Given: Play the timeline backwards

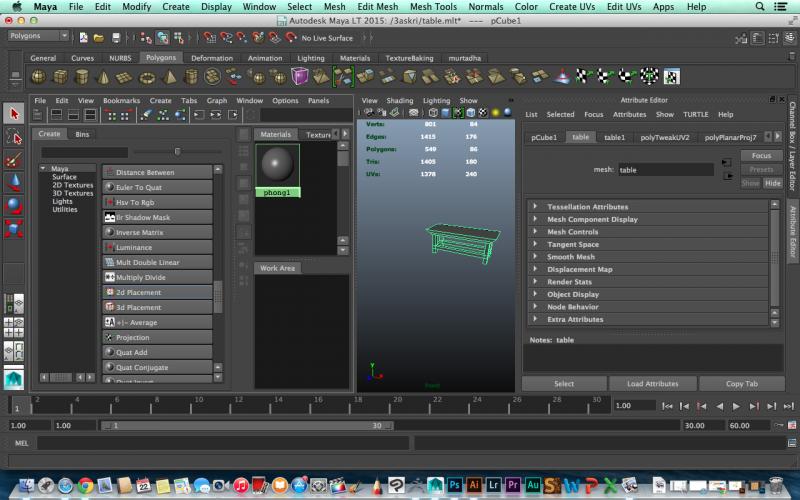Looking at the screenshot, I should pos(719,406).
